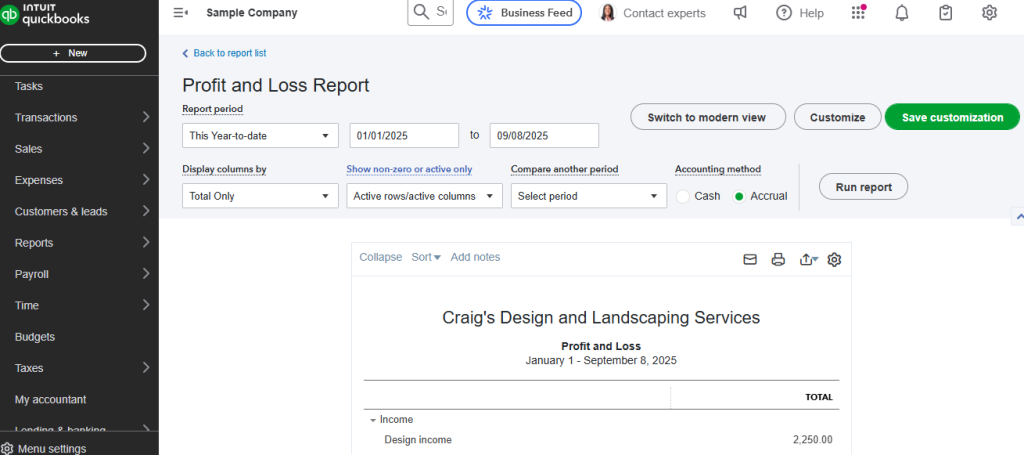Screen dimensions: 1024x455
Task: Click the search magnifier icon
Action: point(422,12)
